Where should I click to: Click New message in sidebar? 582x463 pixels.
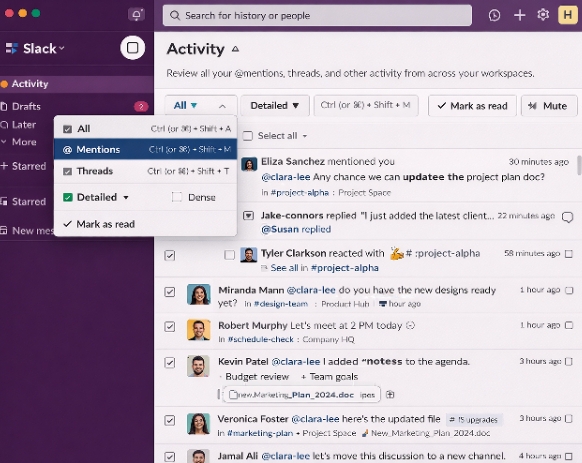click(x=27, y=231)
